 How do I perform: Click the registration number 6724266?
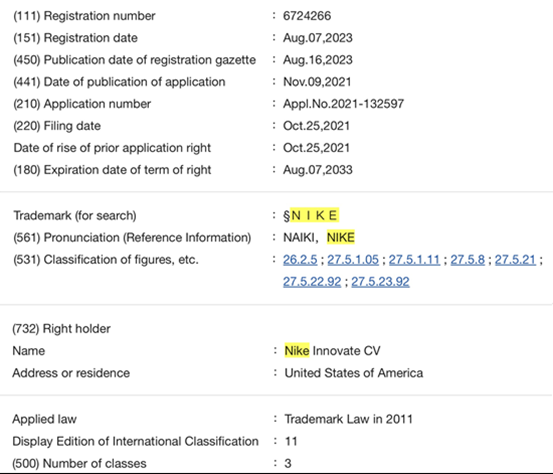(x=307, y=16)
